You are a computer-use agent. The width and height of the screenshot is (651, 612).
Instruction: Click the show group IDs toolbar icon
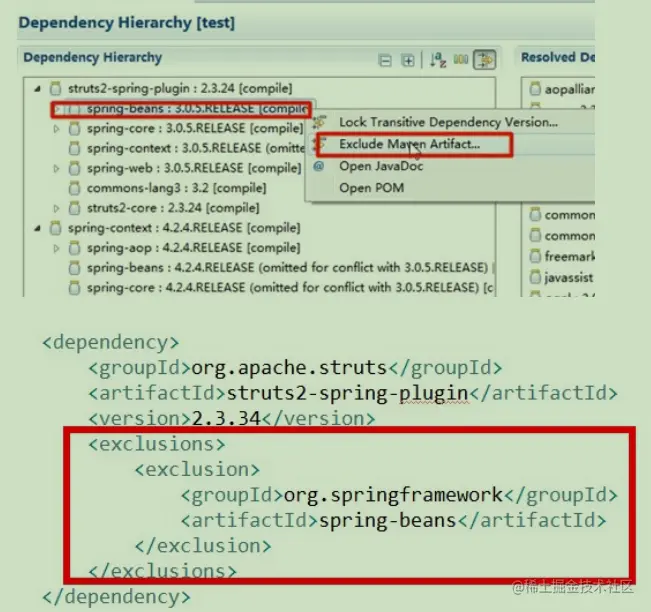[461, 60]
